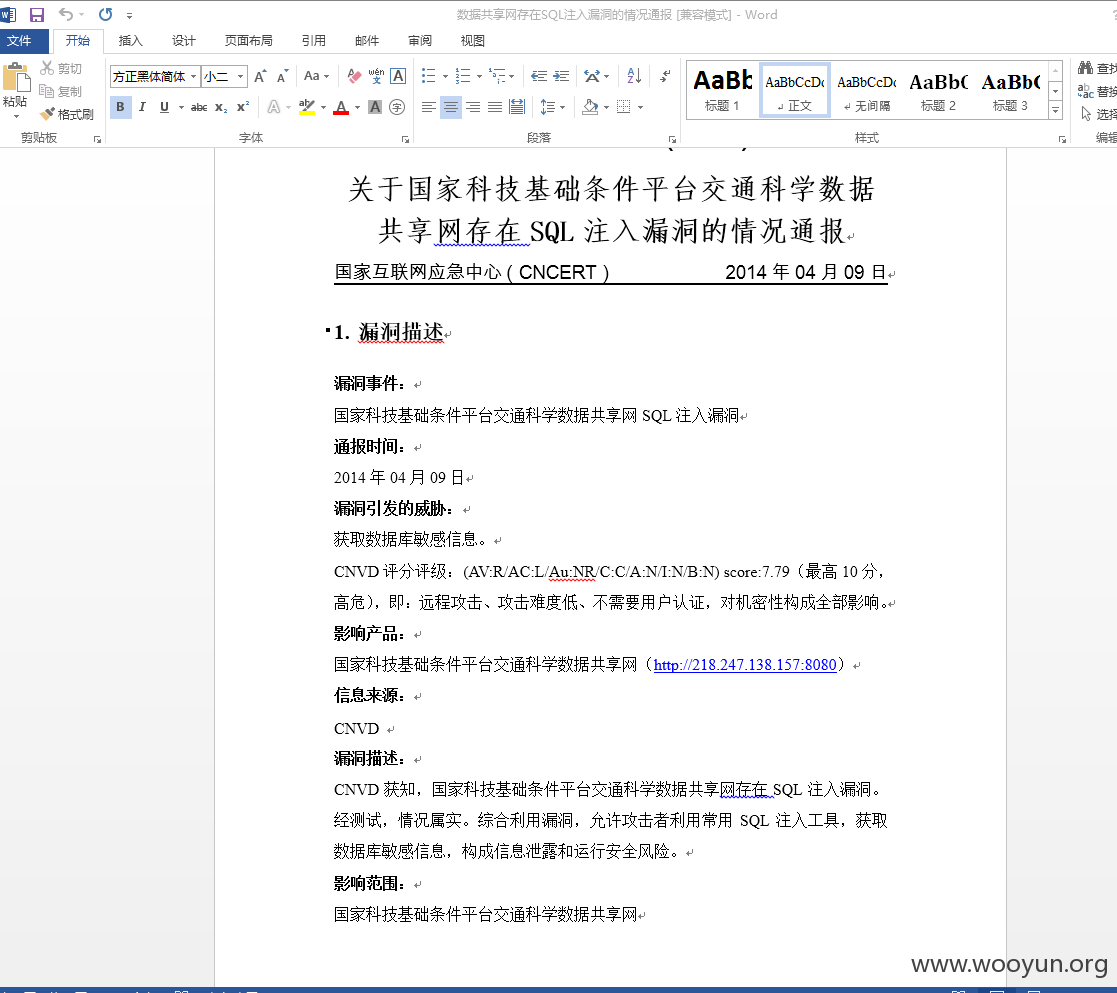Click the character shading icon

pos(375,107)
